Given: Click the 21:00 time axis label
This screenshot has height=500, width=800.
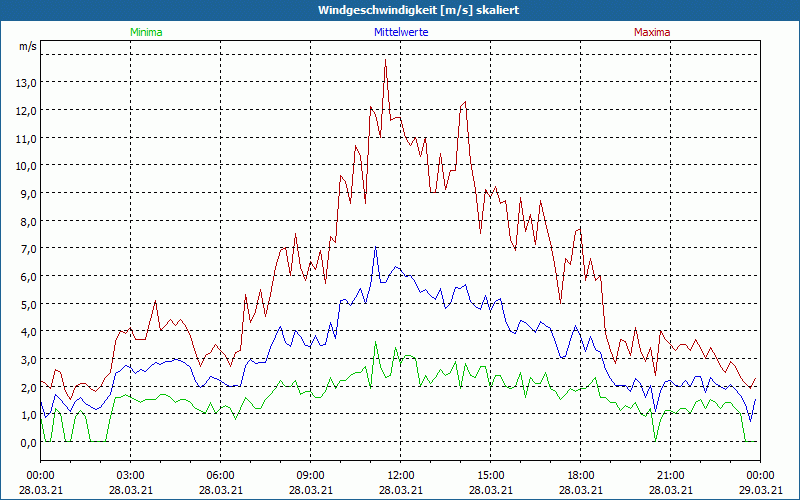Looking at the screenshot, I should [670, 476].
